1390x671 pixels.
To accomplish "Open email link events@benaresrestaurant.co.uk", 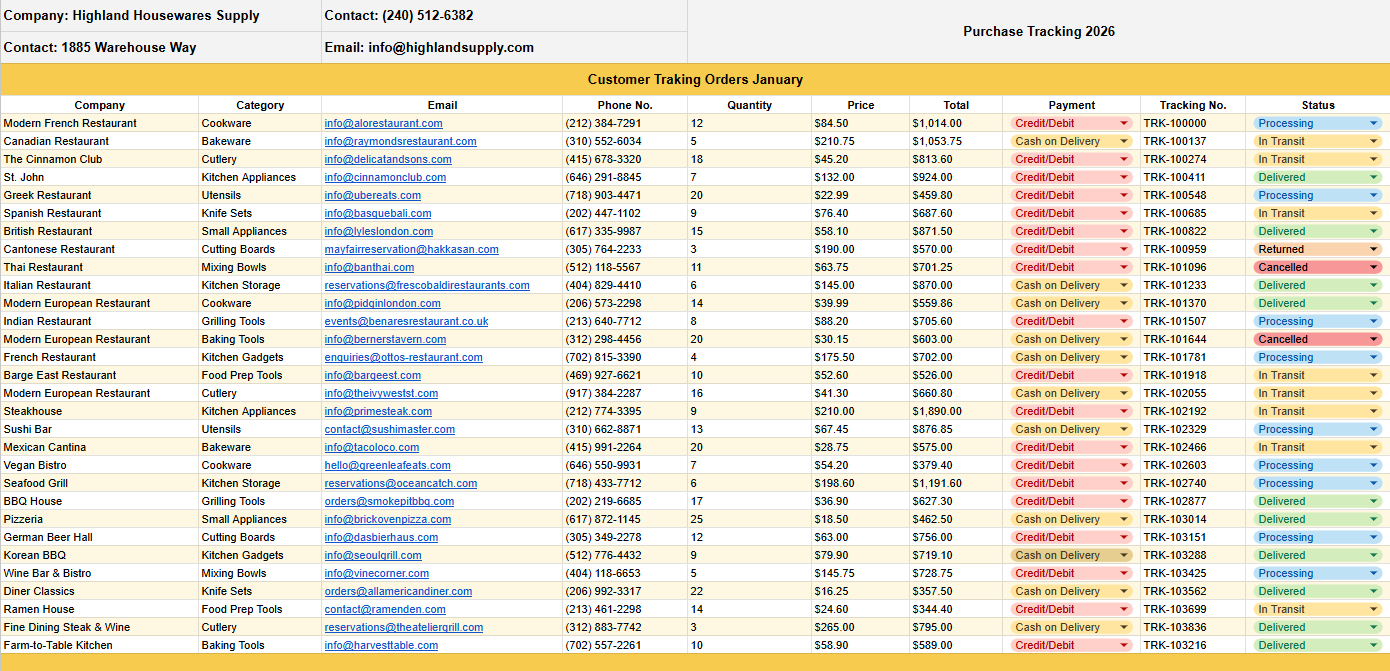I will coord(406,321).
